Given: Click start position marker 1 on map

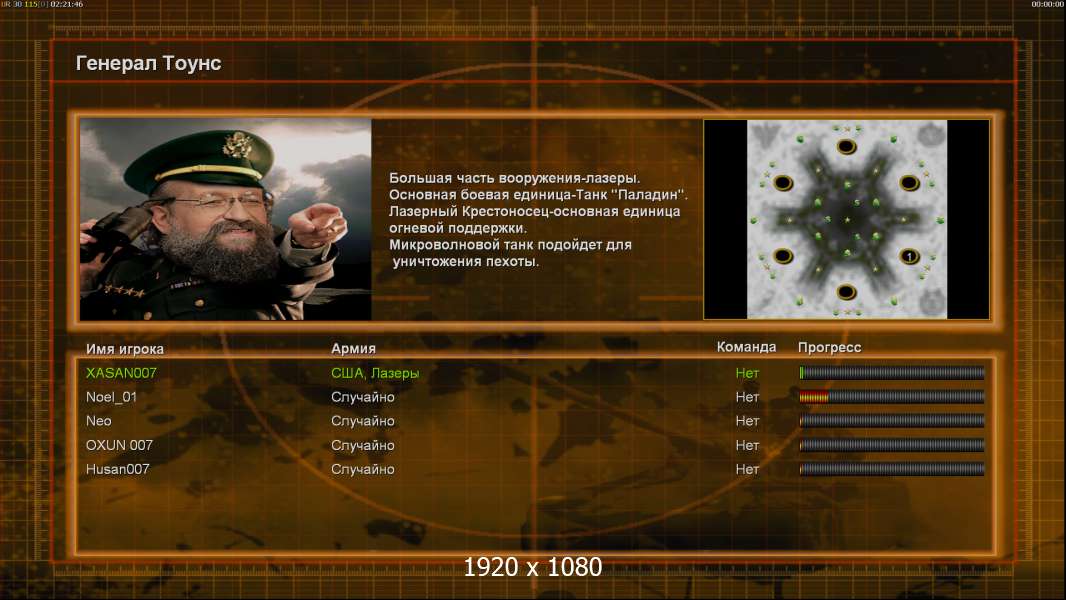Looking at the screenshot, I should [x=909, y=256].
